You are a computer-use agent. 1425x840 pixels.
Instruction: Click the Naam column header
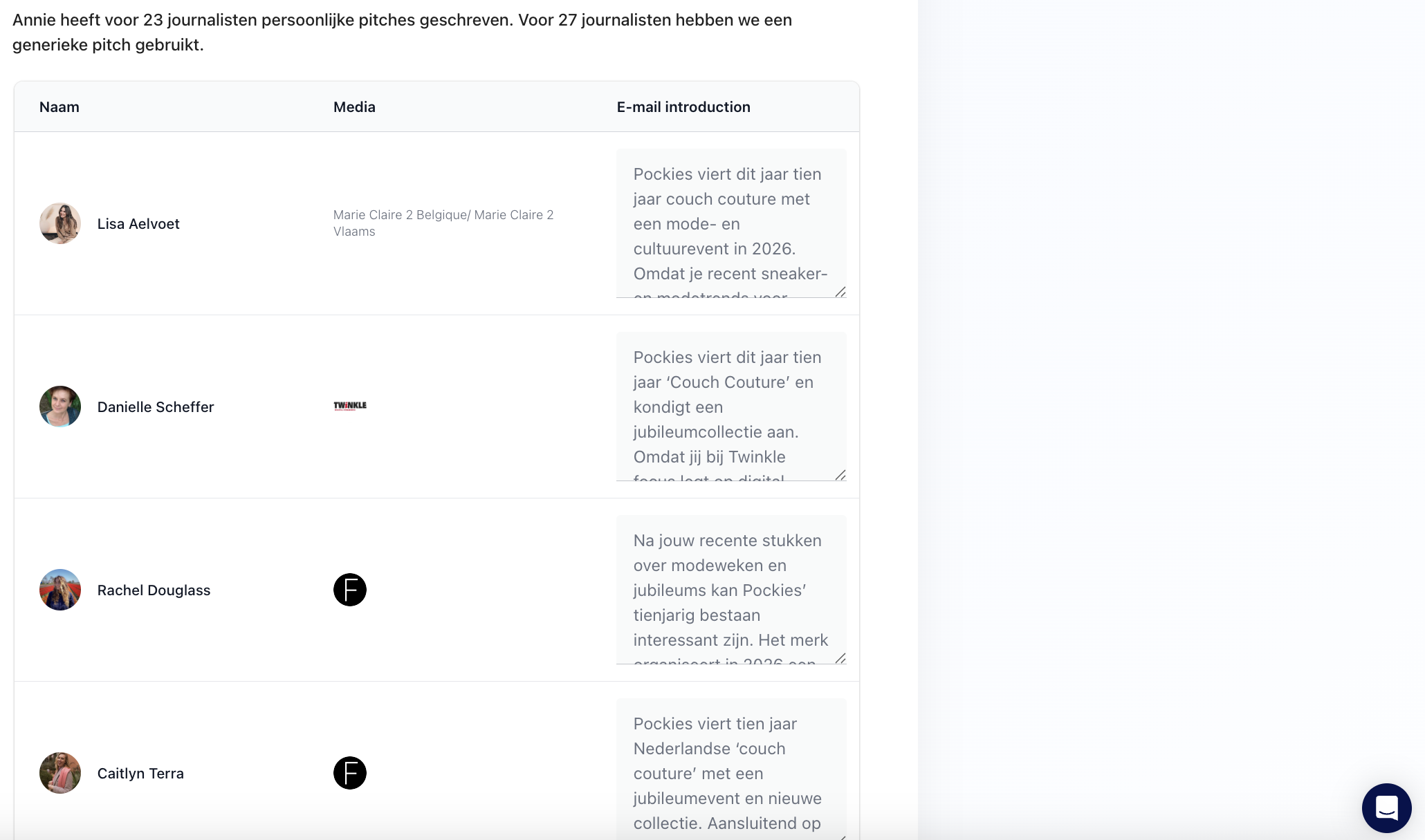[x=59, y=106]
